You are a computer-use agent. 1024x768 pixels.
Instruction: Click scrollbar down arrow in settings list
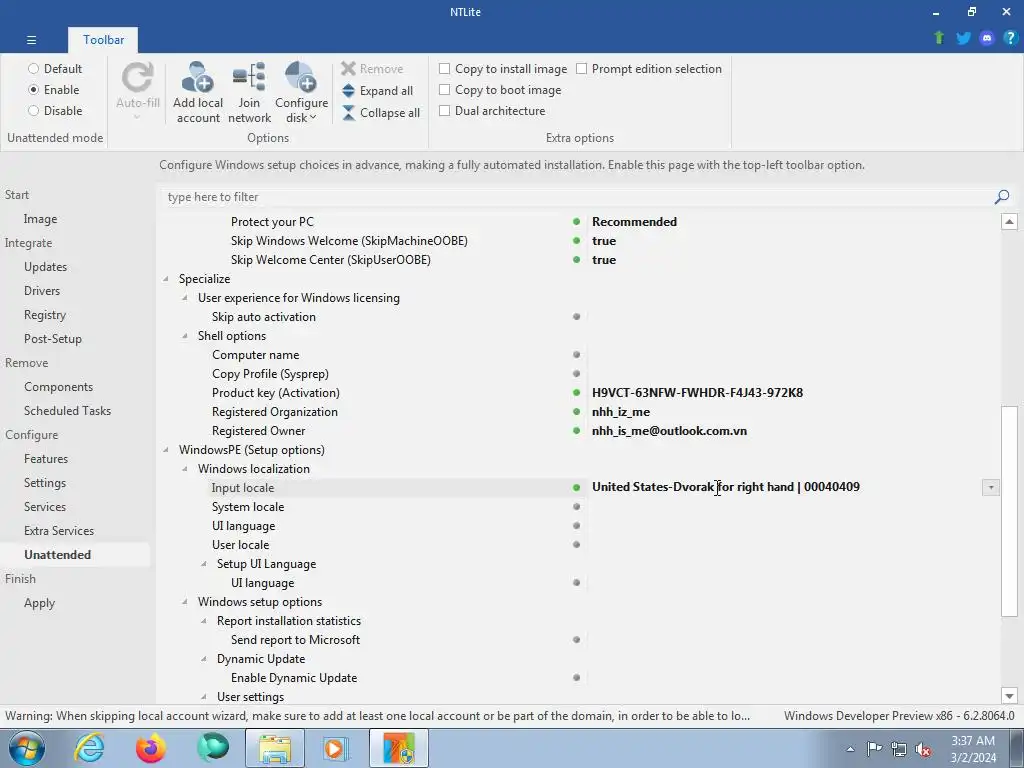tap(1009, 696)
